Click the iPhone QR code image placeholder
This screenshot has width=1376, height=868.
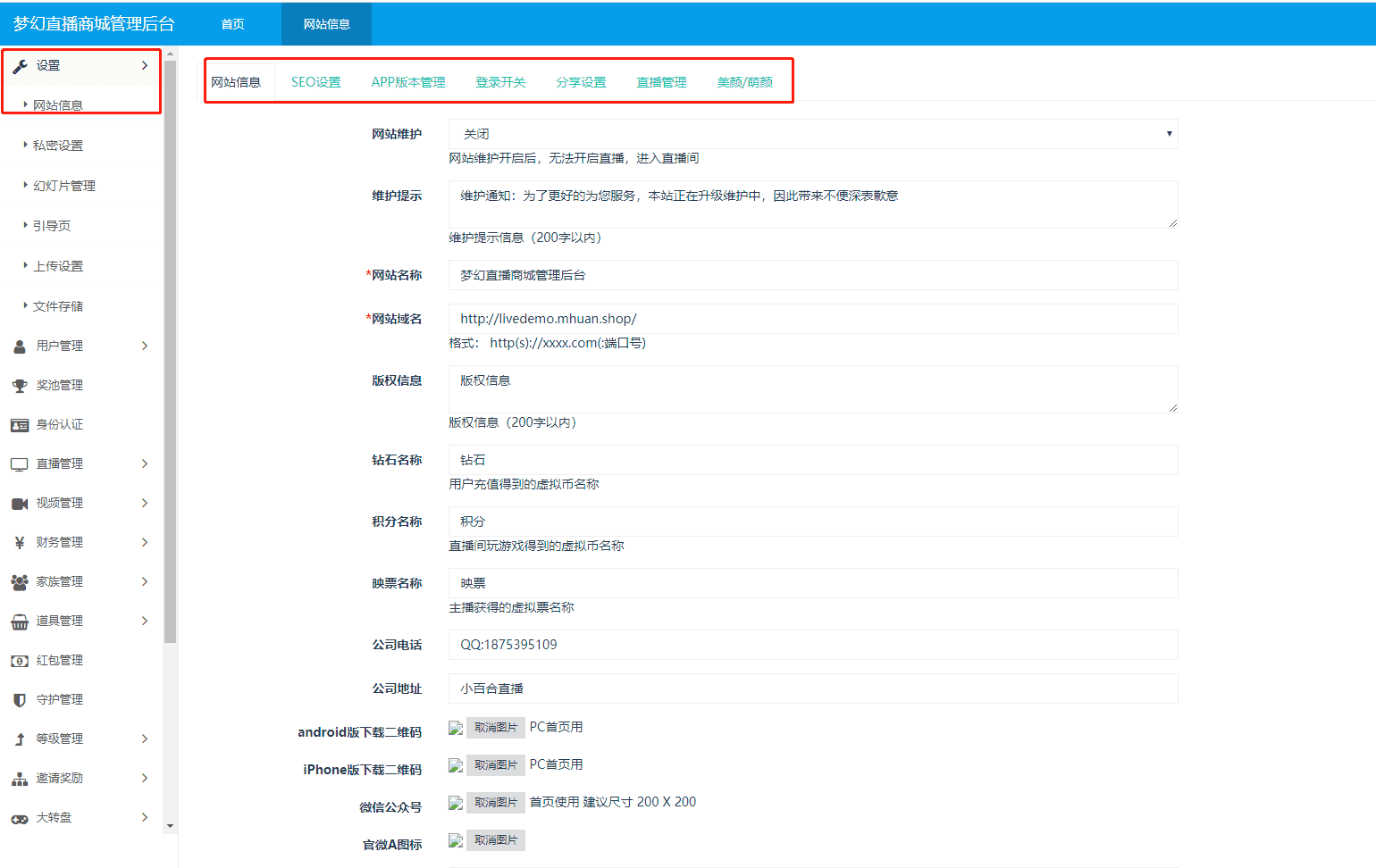click(x=456, y=765)
